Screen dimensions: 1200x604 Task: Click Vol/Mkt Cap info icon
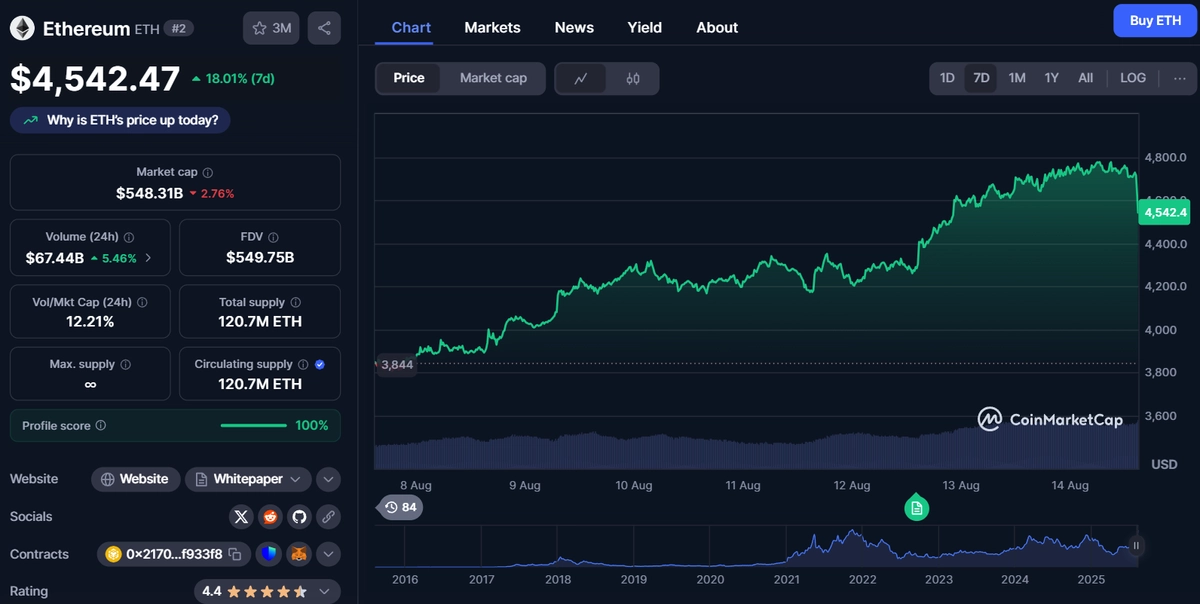pyautogui.click(x=142, y=302)
